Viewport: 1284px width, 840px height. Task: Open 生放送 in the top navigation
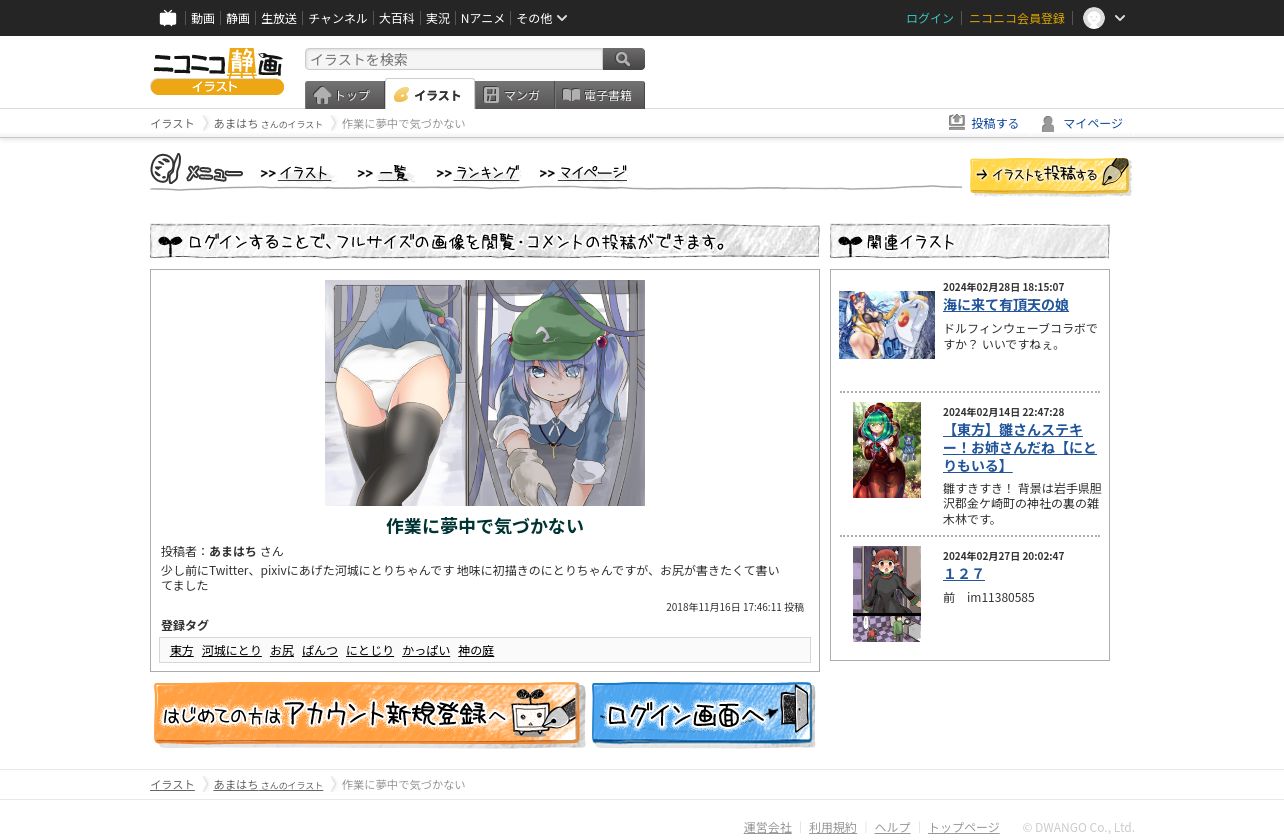[279, 18]
